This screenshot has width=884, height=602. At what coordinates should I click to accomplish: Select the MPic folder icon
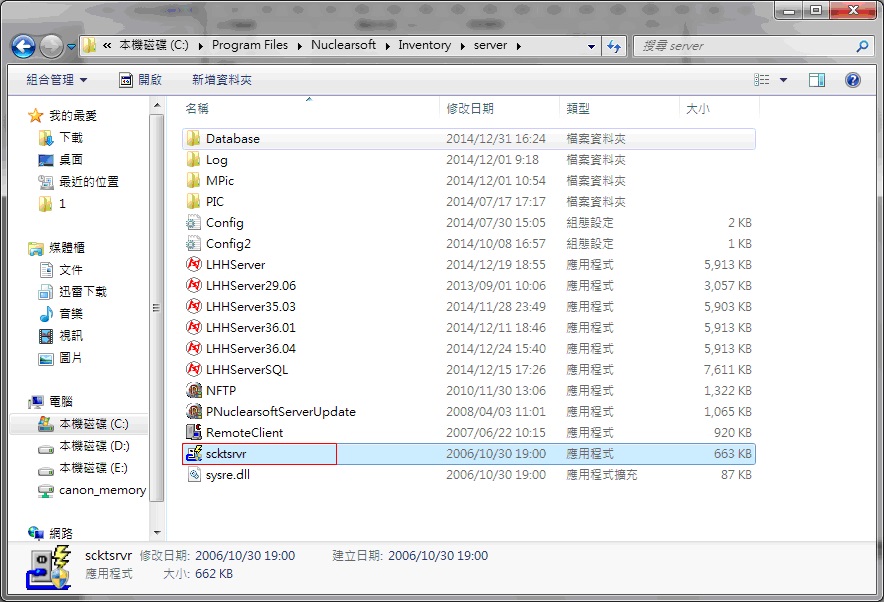click(193, 180)
